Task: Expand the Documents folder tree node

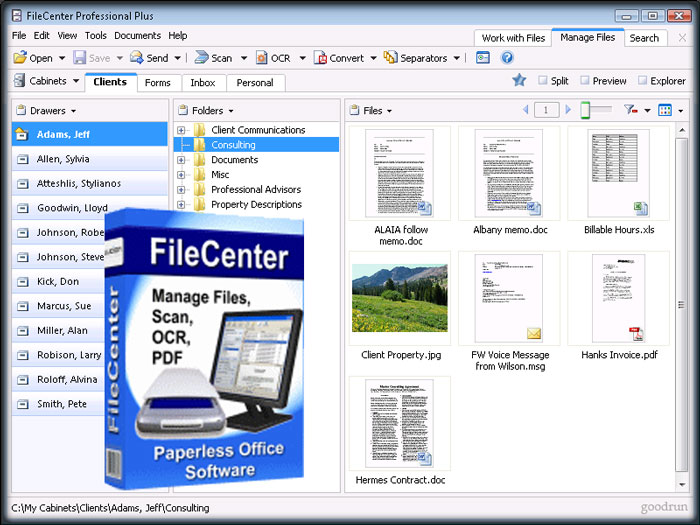Action: click(181, 160)
